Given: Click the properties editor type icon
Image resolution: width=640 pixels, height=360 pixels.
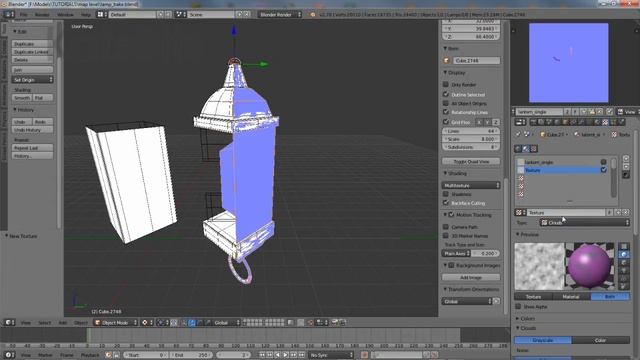Looking at the screenshot, I should pos(520,122).
